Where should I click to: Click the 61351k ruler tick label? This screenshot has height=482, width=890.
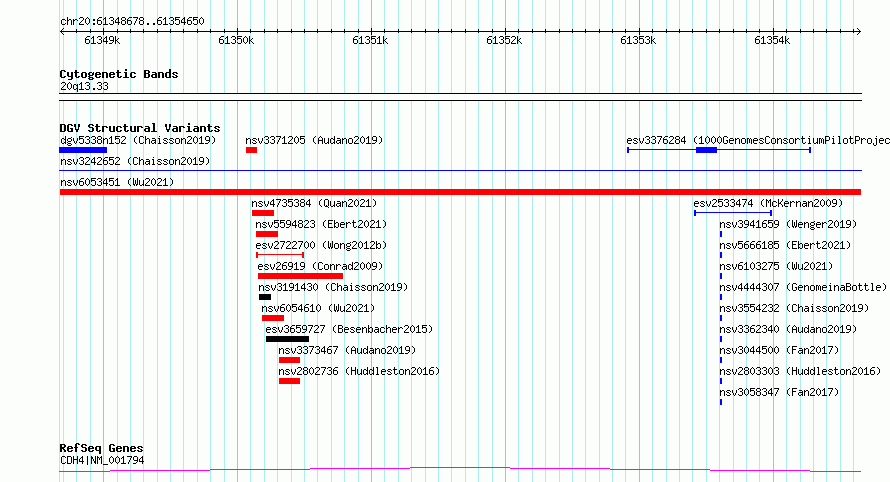coord(370,40)
